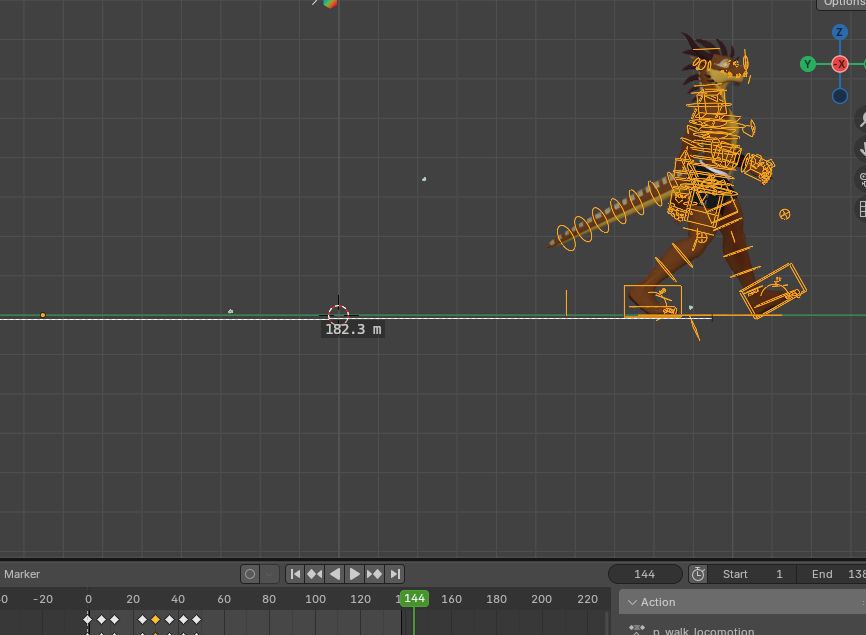Click the Z axis on the navigation gizmo

840,32
